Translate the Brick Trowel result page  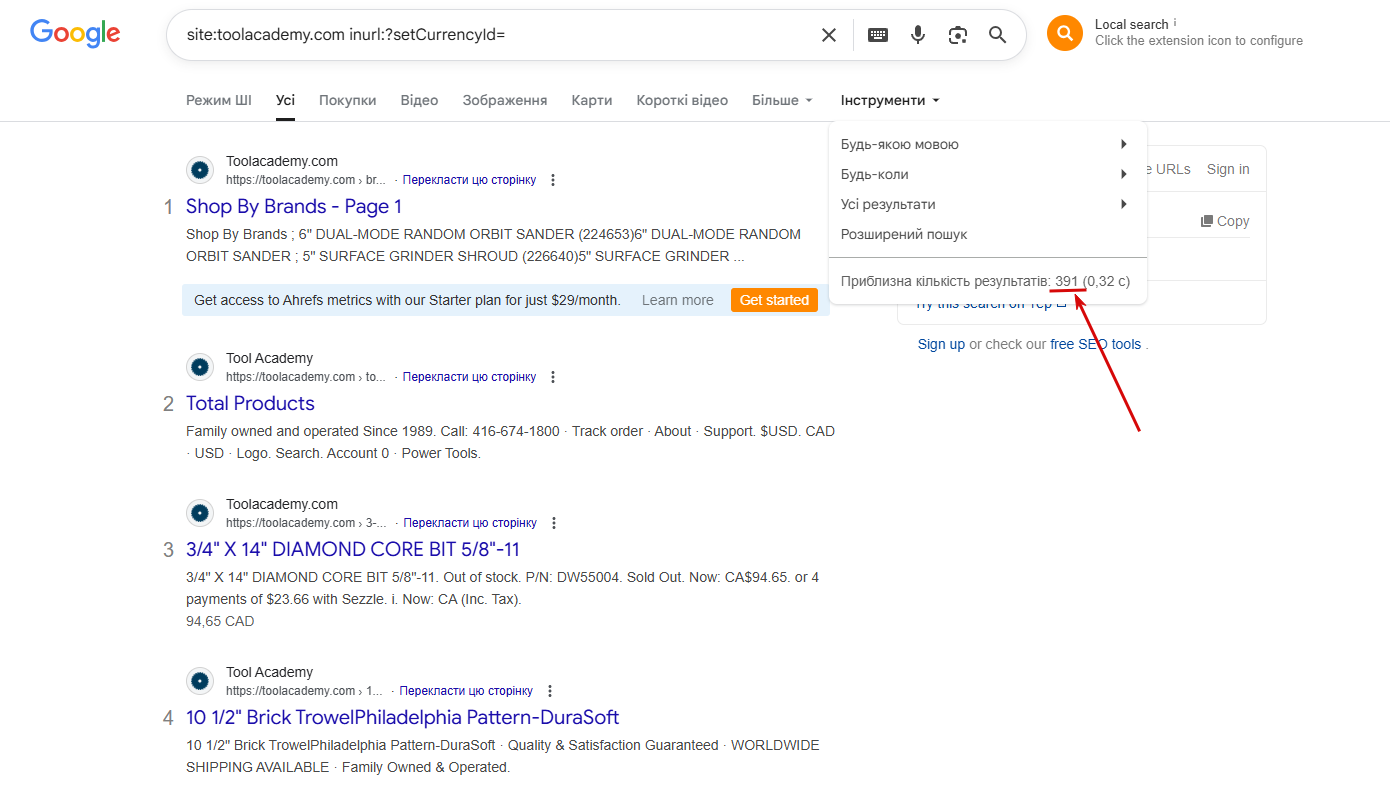point(466,691)
